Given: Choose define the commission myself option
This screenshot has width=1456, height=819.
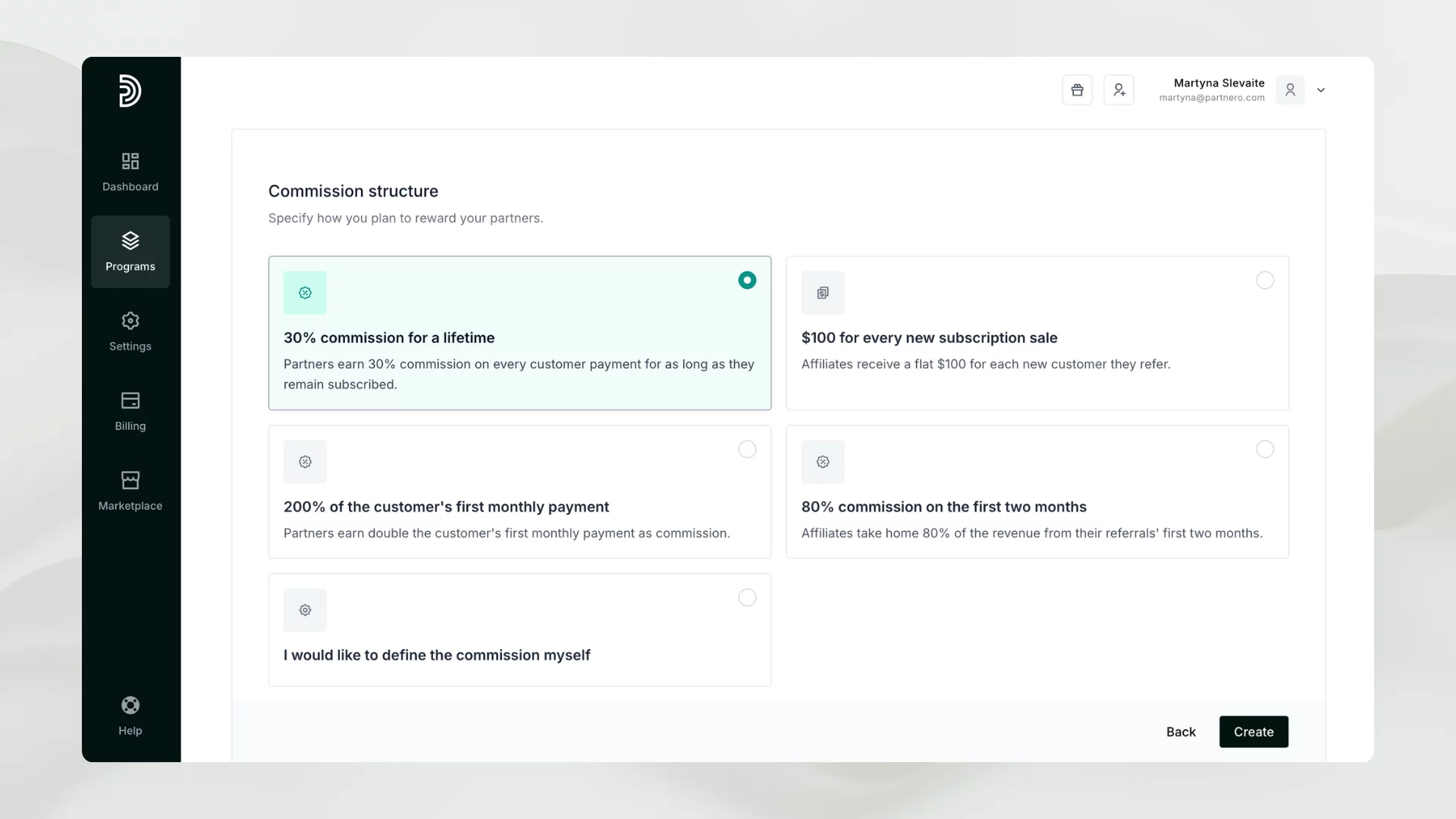Looking at the screenshot, I should coord(747,598).
